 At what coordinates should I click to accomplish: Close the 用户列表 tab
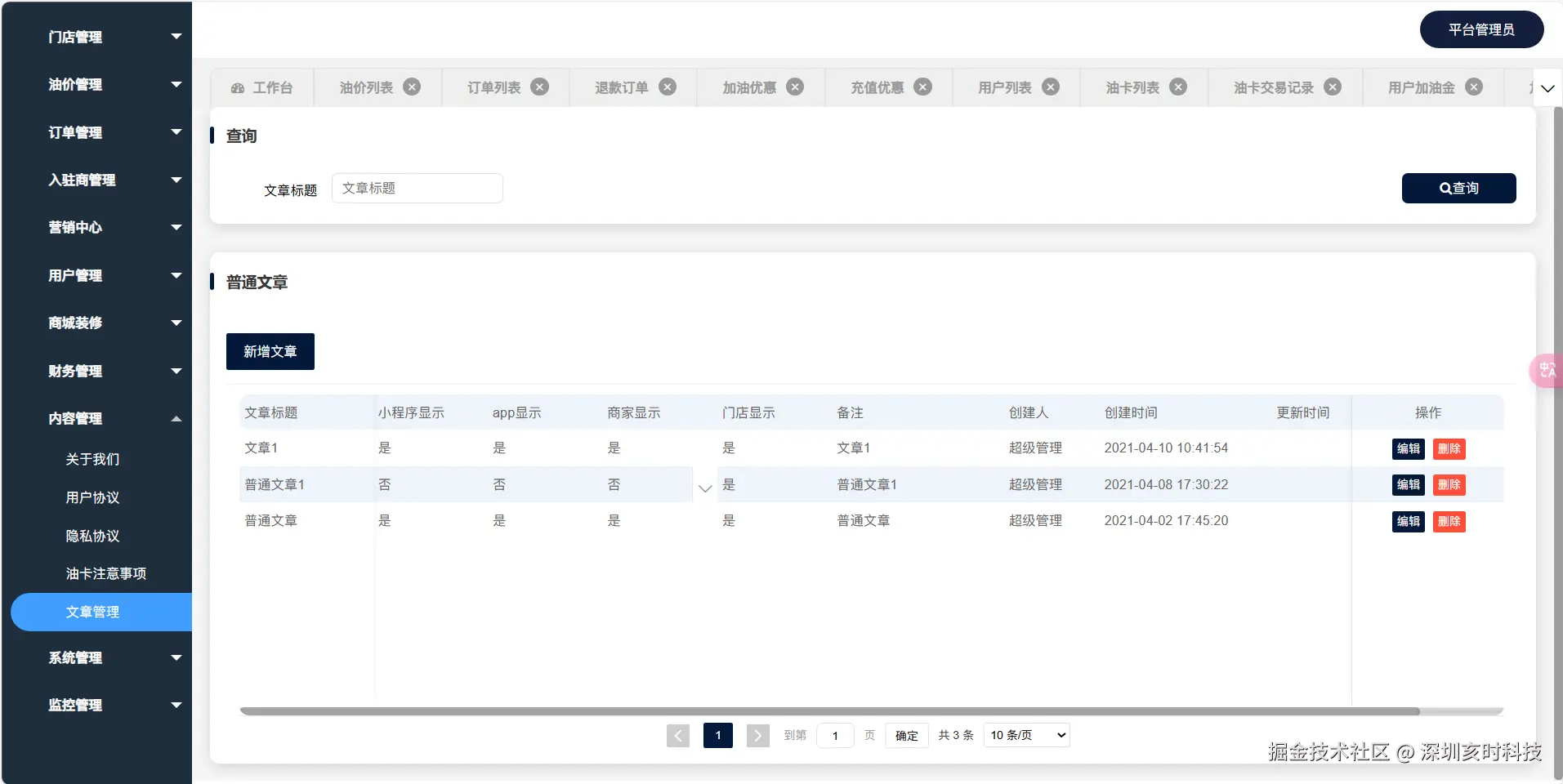[1051, 87]
